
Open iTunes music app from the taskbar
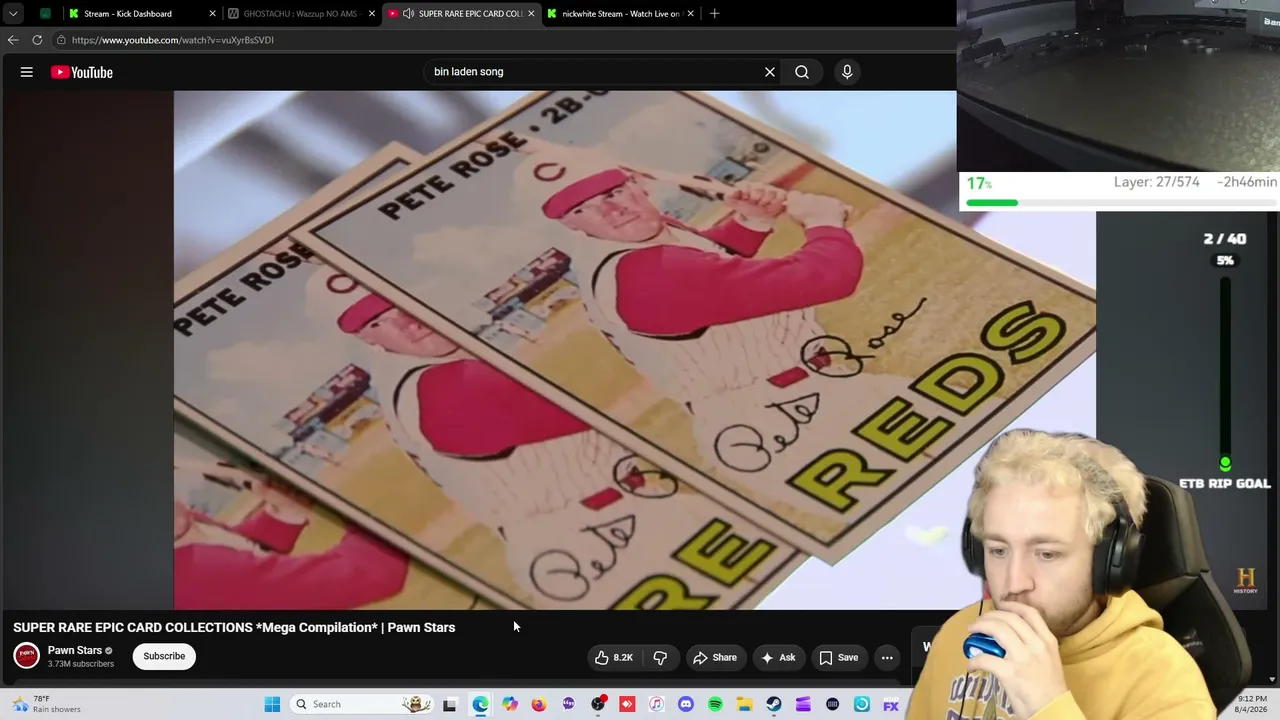656,704
